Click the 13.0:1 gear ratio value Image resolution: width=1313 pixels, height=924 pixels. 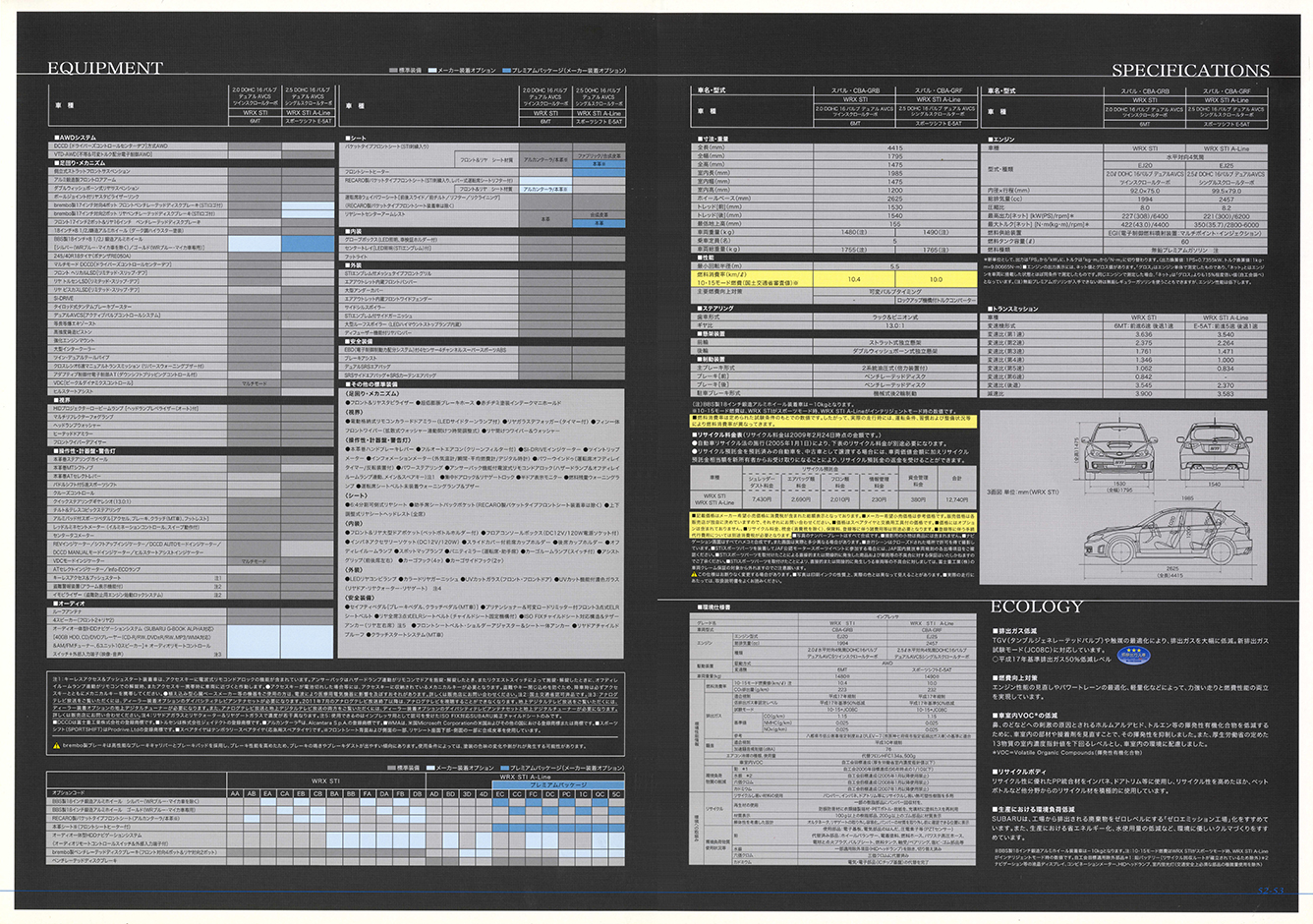[x=894, y=325]
